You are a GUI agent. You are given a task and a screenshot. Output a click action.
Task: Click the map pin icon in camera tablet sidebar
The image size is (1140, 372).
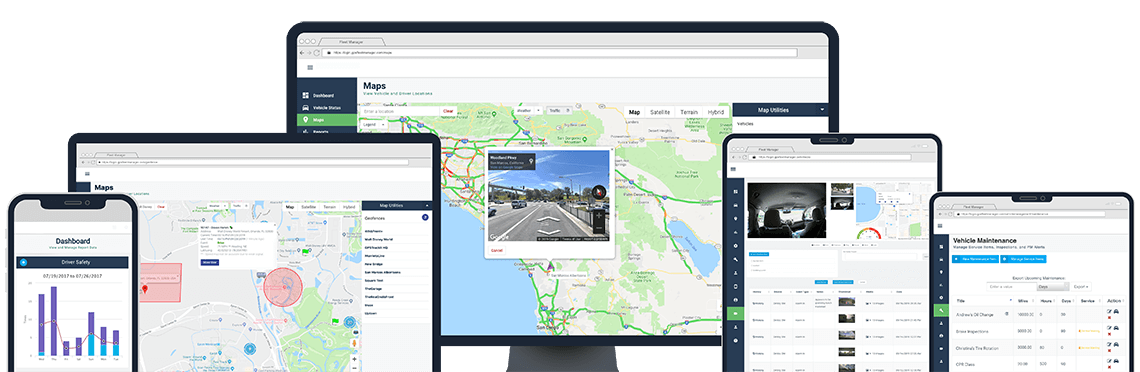coord(736,219)
